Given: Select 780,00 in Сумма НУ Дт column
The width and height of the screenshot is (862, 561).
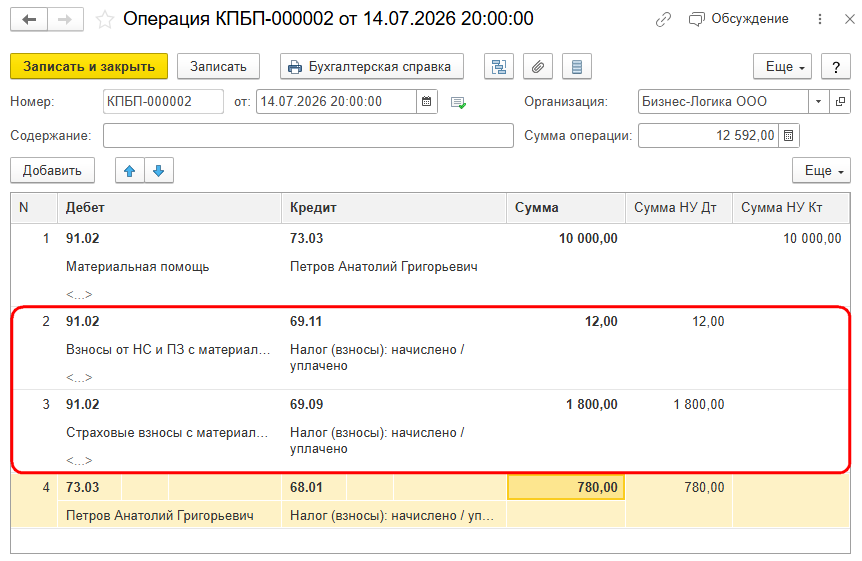Looking at the screenshot, I should pyautogui.click(x=704, y=488).
